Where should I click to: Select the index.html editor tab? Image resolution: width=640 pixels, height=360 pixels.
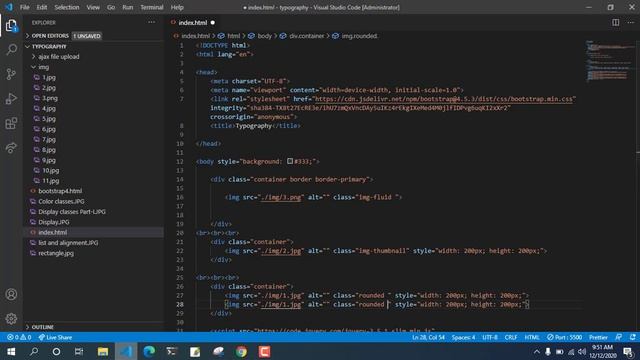(x=192, y=22)
